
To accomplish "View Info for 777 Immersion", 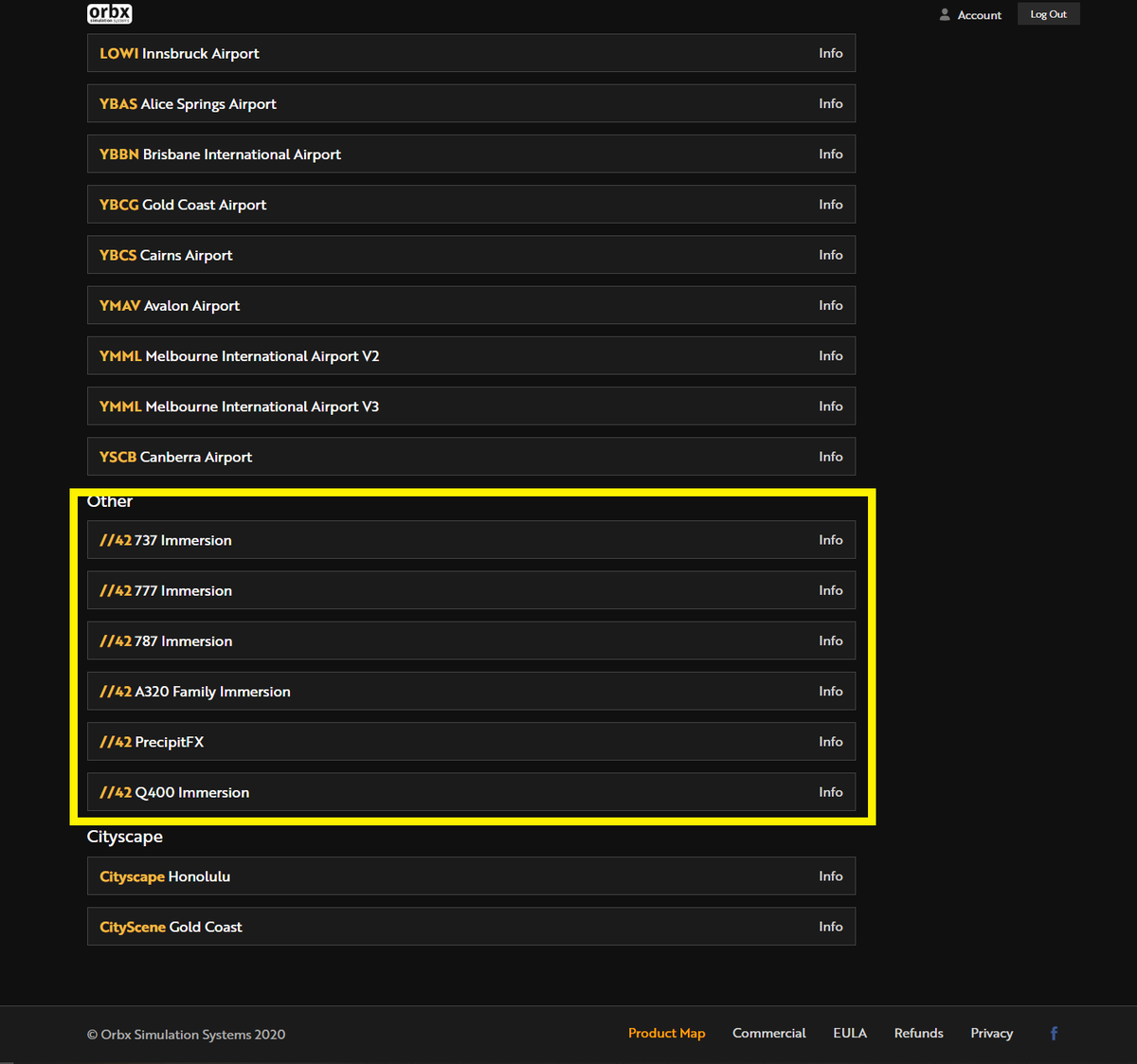I will (x=831, y=590).
